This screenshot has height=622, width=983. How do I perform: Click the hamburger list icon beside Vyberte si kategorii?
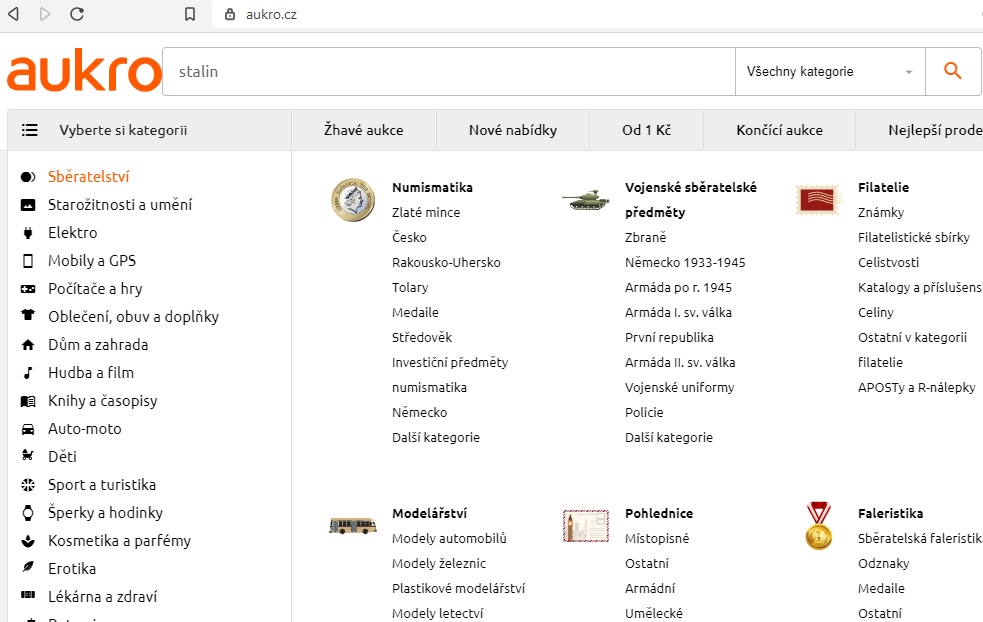tap(29, 130)
